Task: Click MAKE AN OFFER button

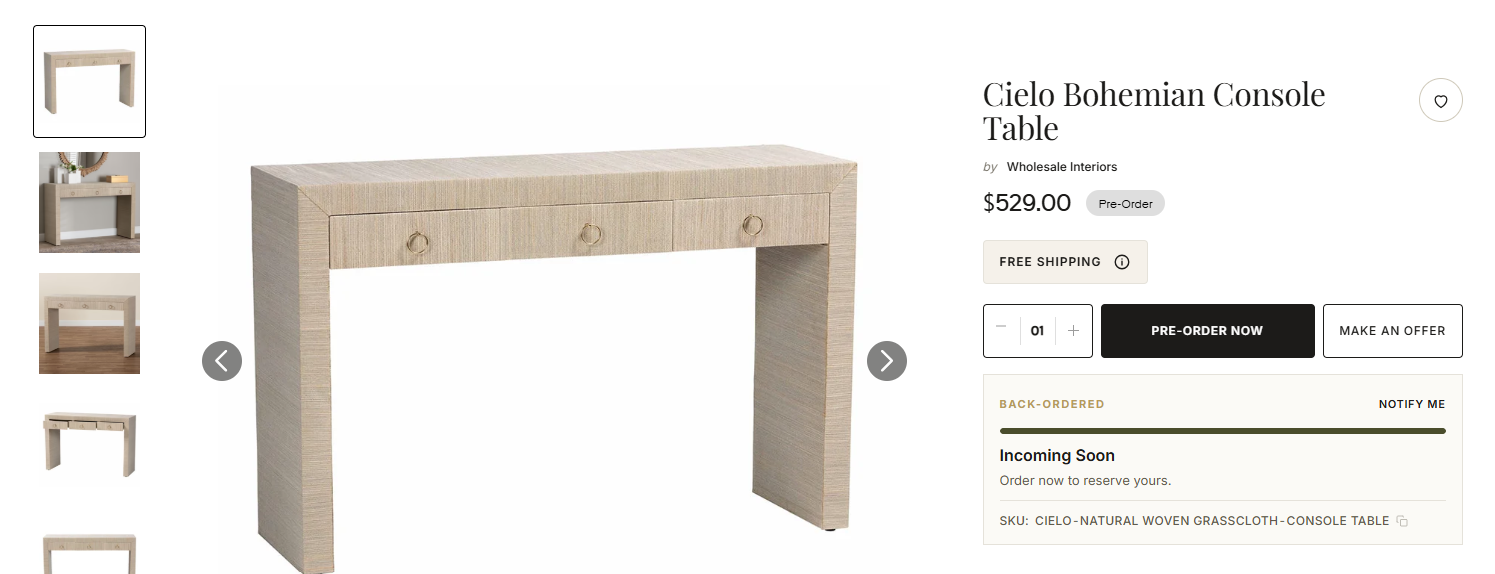Action: pyautogui.click(x=1392, y=331)
